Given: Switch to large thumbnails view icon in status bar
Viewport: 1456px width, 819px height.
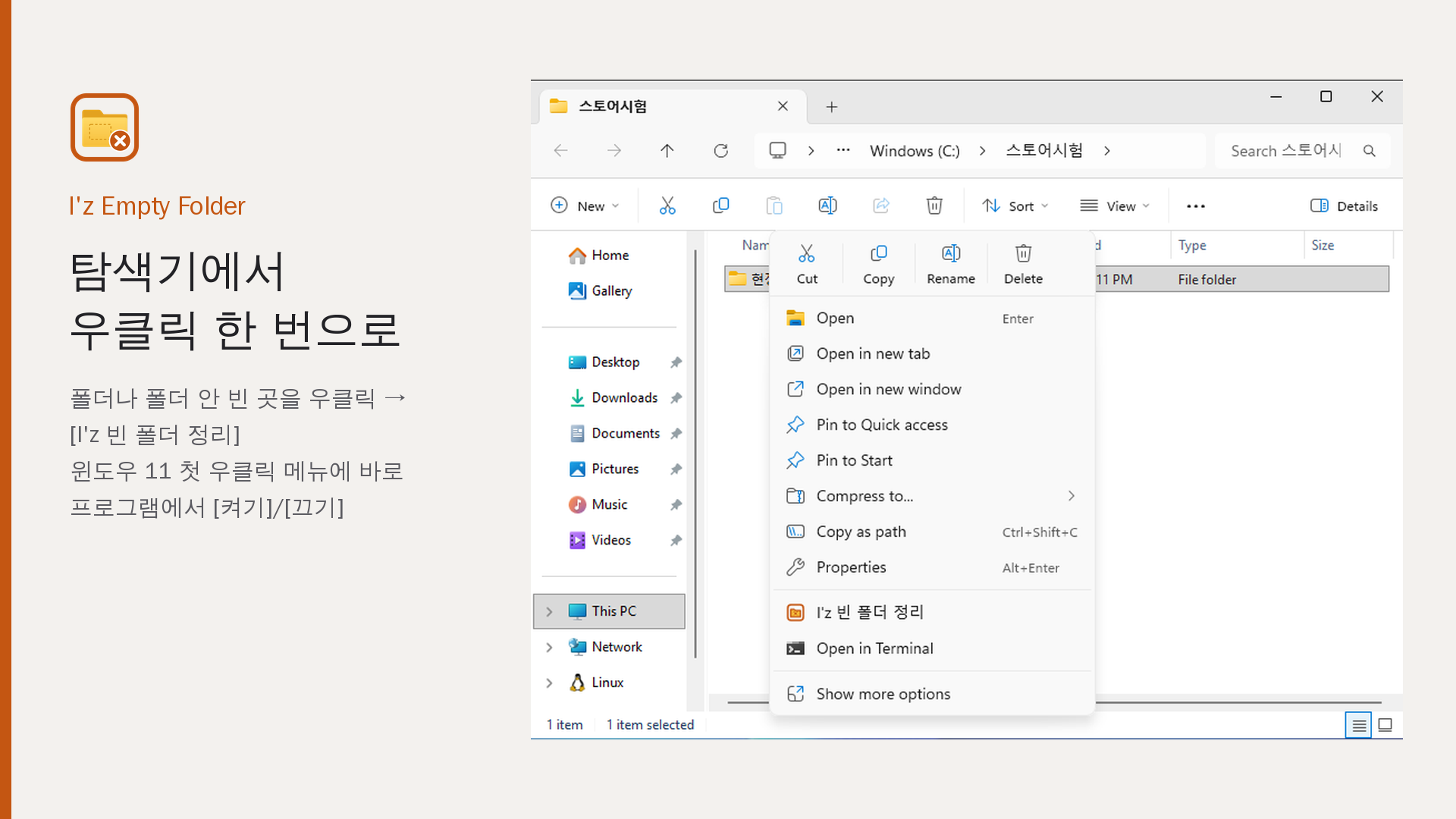Looking at the screenshot, I should tap(1385, 726).
